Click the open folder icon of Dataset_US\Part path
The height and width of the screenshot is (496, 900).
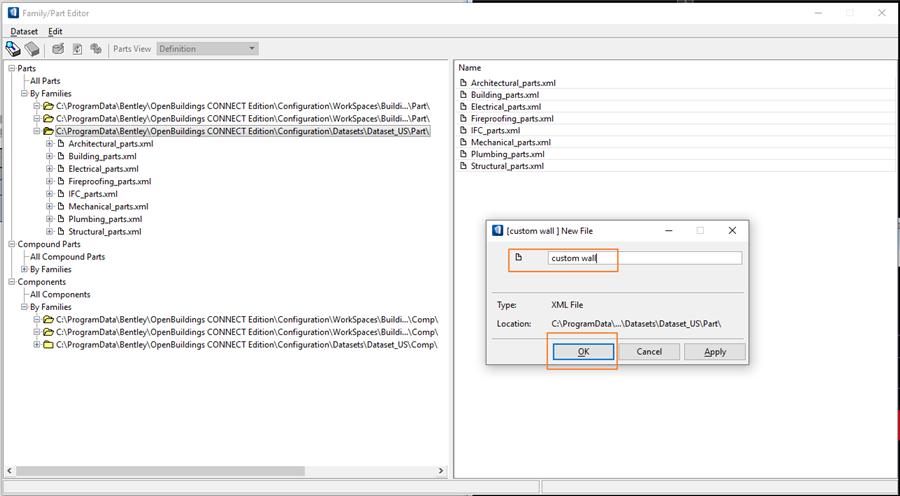48,131
